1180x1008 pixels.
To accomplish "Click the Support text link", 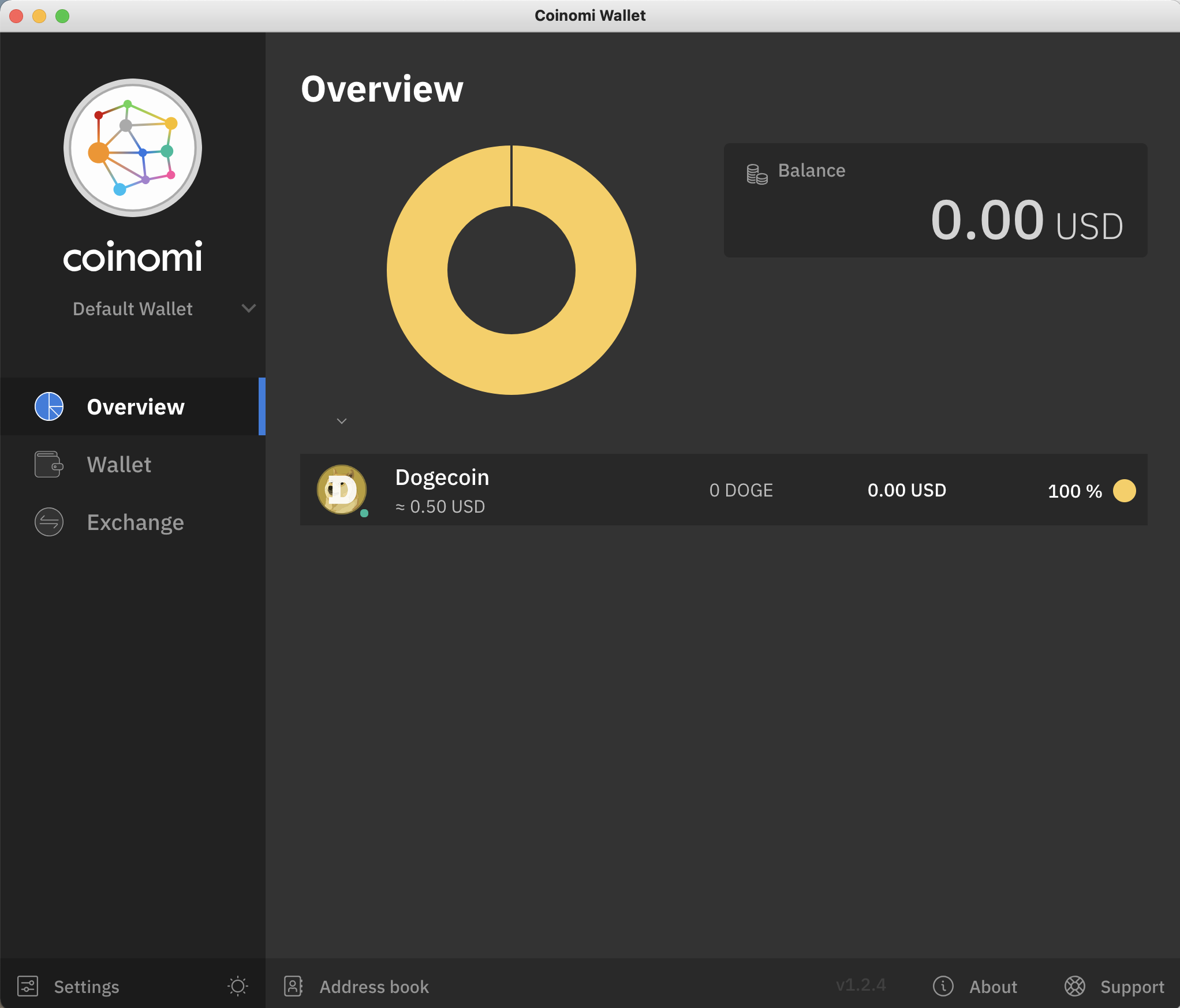I will [x=1132, y=987].
